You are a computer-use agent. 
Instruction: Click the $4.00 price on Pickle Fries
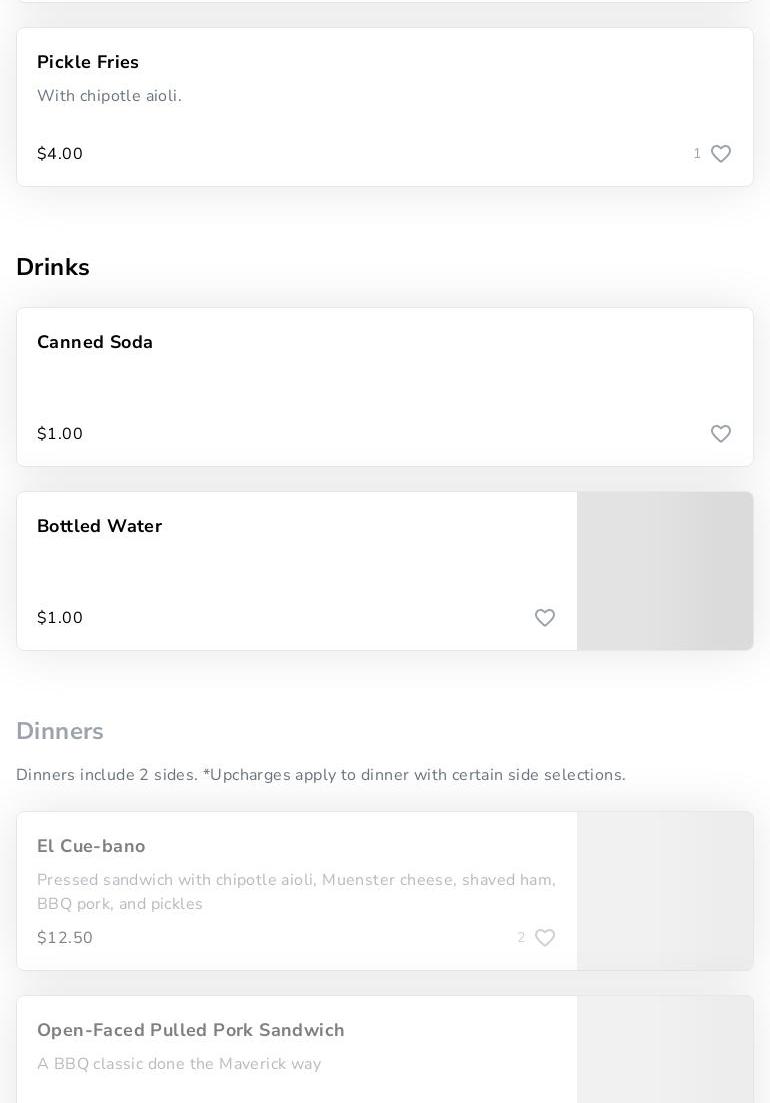point(60,154)
